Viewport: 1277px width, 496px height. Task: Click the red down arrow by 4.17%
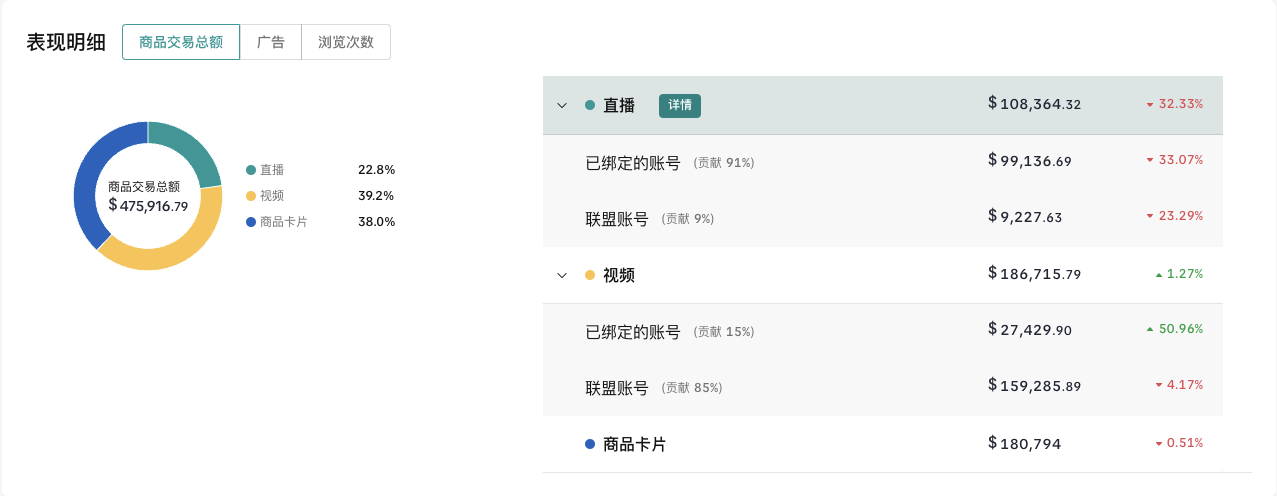1158,386
